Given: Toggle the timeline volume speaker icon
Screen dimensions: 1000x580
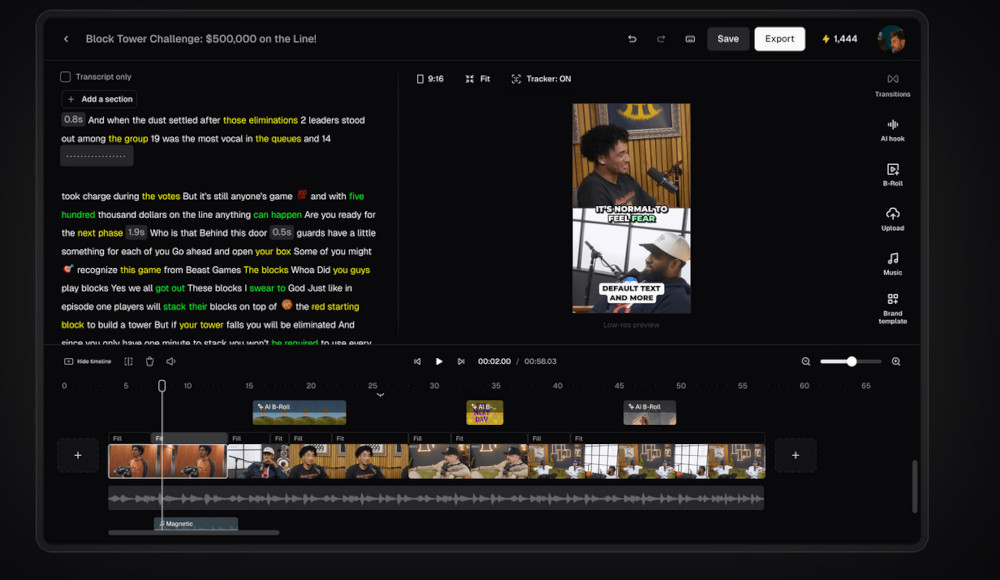Looking at the screenshot, I should 171,361.
